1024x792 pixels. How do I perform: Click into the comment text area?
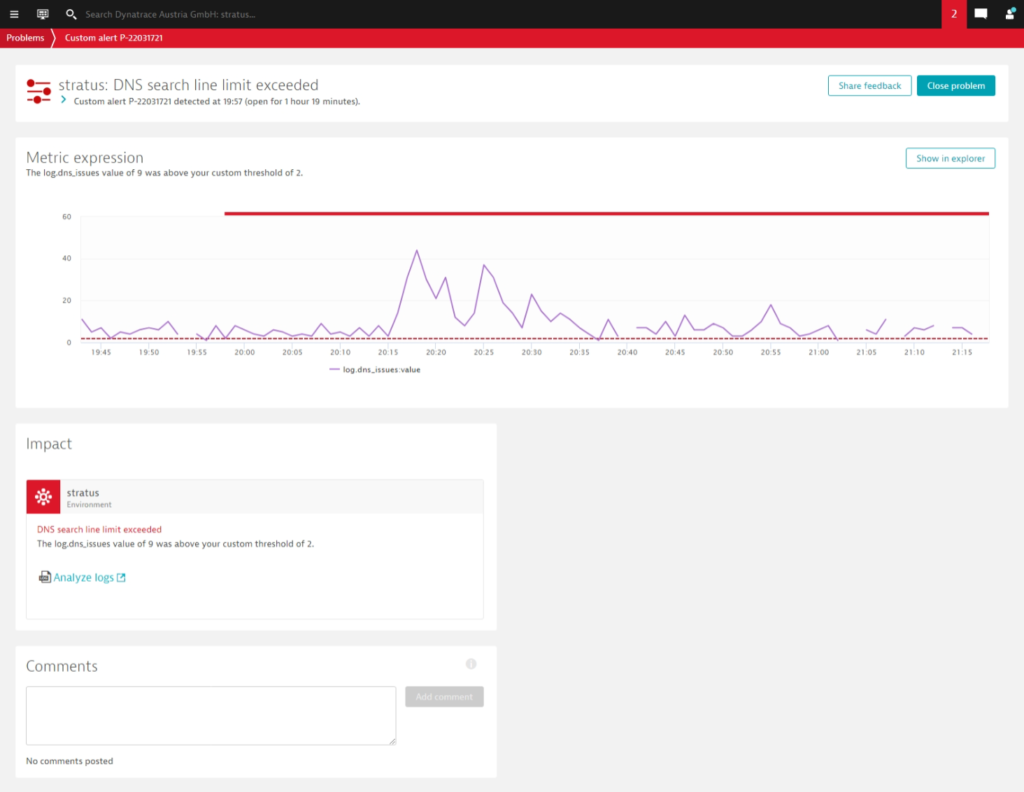coord(211,715)
